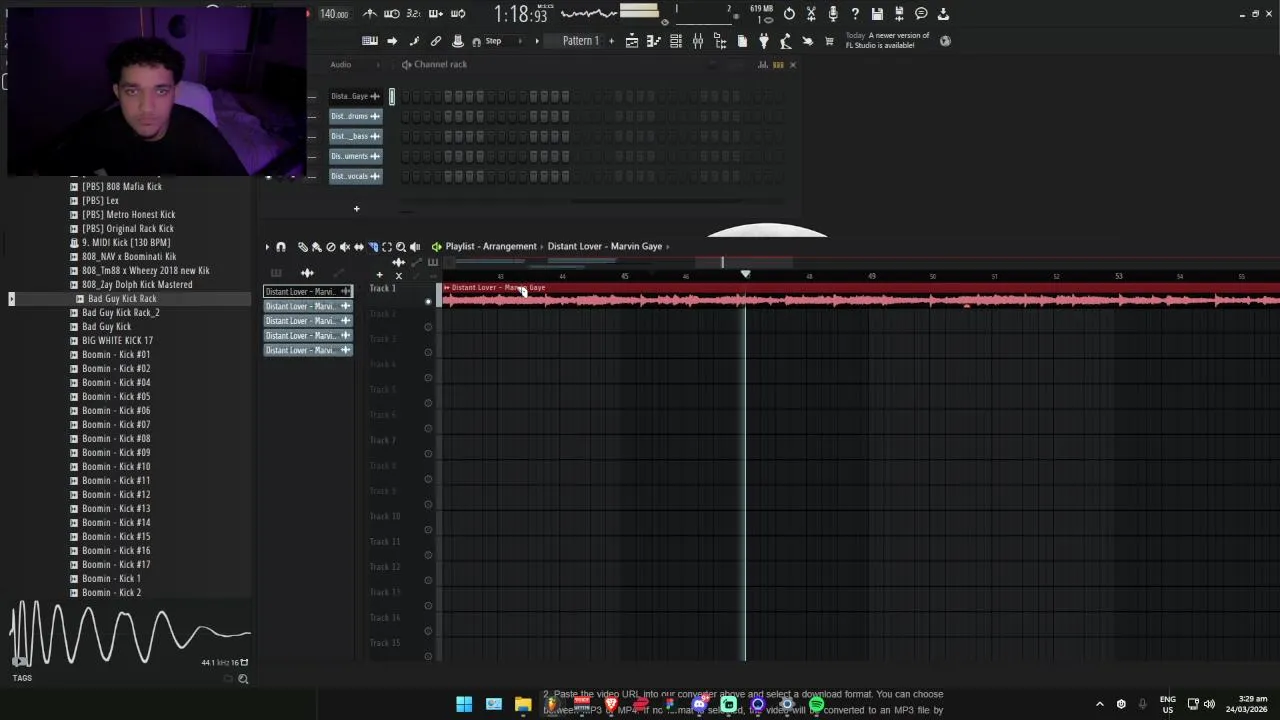Image resolution: width=1280 pixels, height=720 pixels.
Task: Toggle the mute dot on Track 10
Action: pyautogui.click(x=428, y=529)
